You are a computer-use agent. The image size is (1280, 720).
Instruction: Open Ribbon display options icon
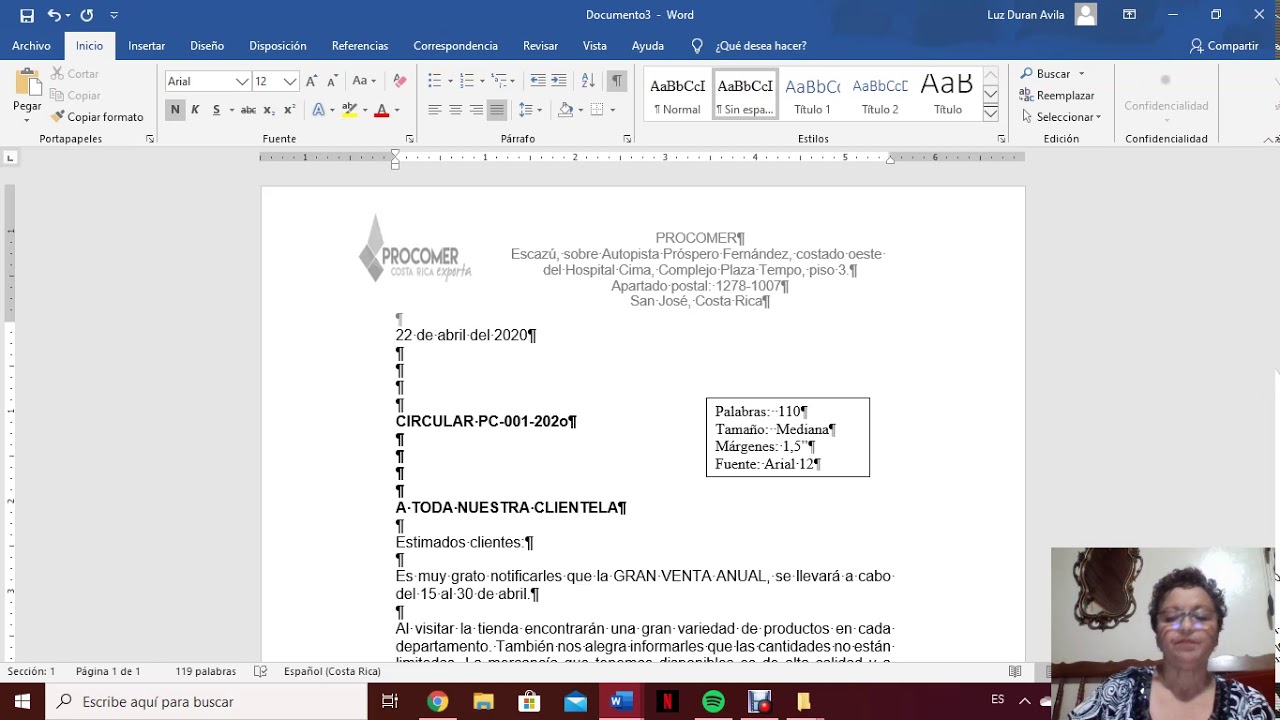click(x=1129, y=15)
